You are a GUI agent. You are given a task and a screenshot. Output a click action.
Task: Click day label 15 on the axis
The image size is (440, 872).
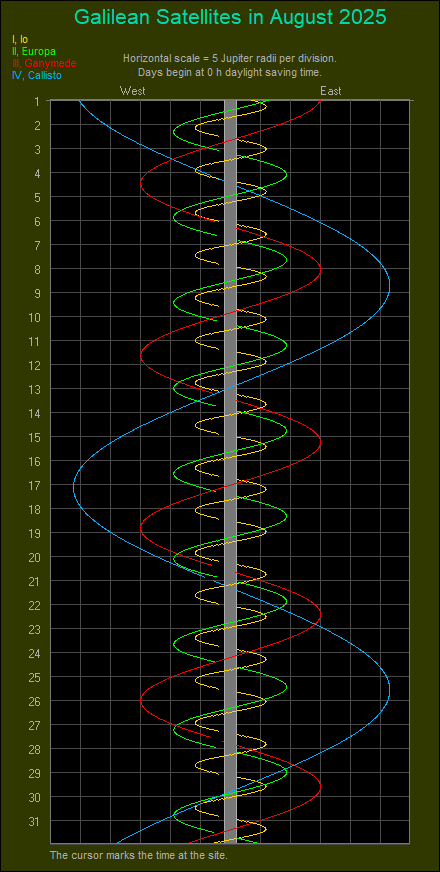(x=34, y=437)
